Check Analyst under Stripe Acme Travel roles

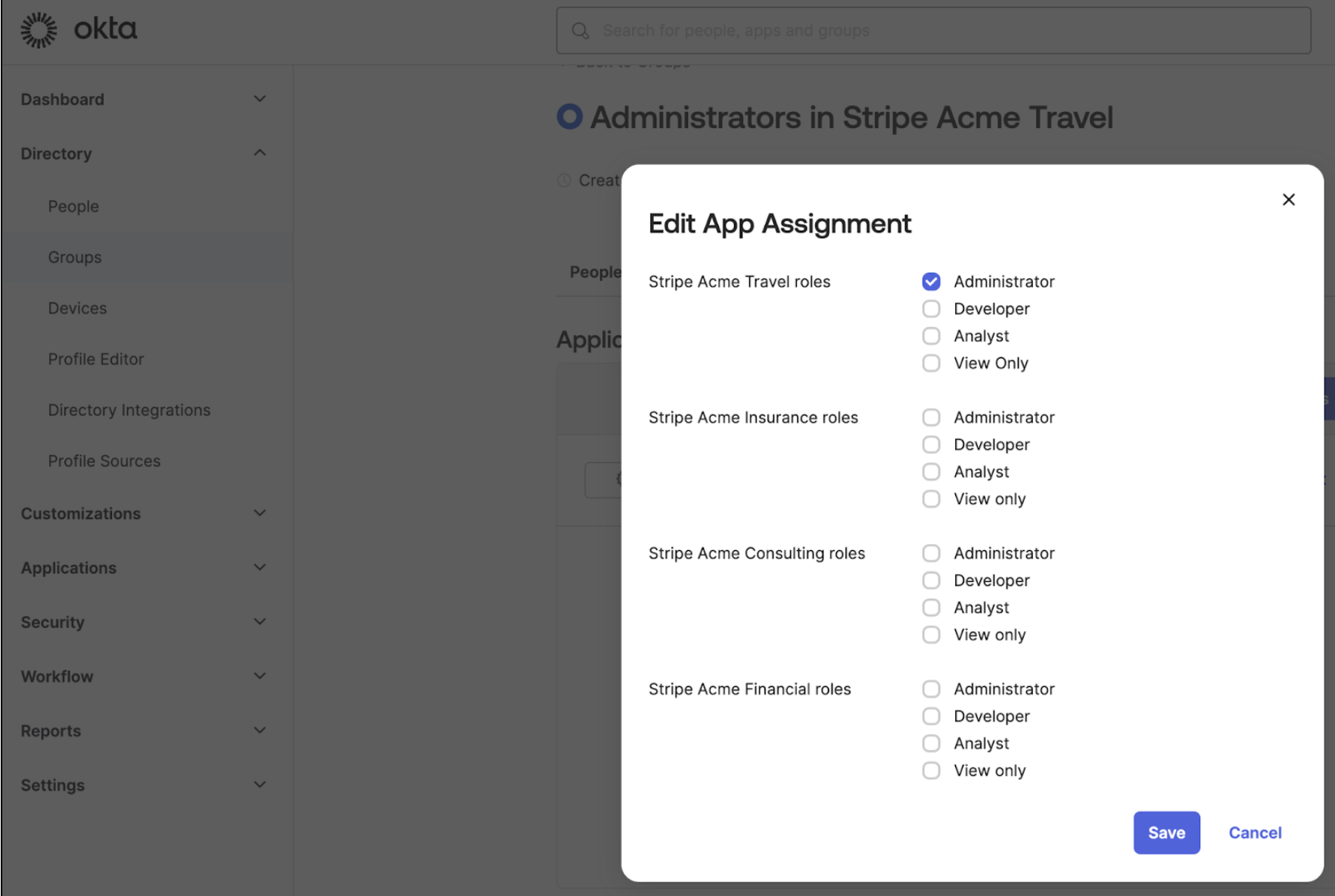931,336
